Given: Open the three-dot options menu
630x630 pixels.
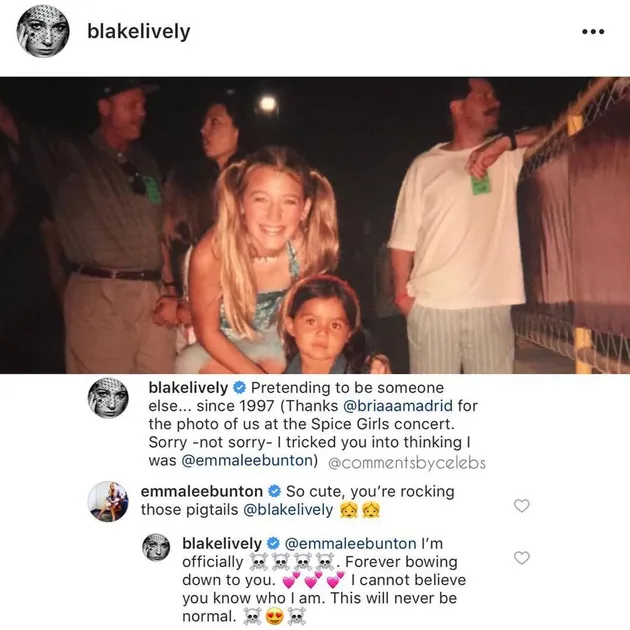Looking at the screenshot, I should 593,32.
